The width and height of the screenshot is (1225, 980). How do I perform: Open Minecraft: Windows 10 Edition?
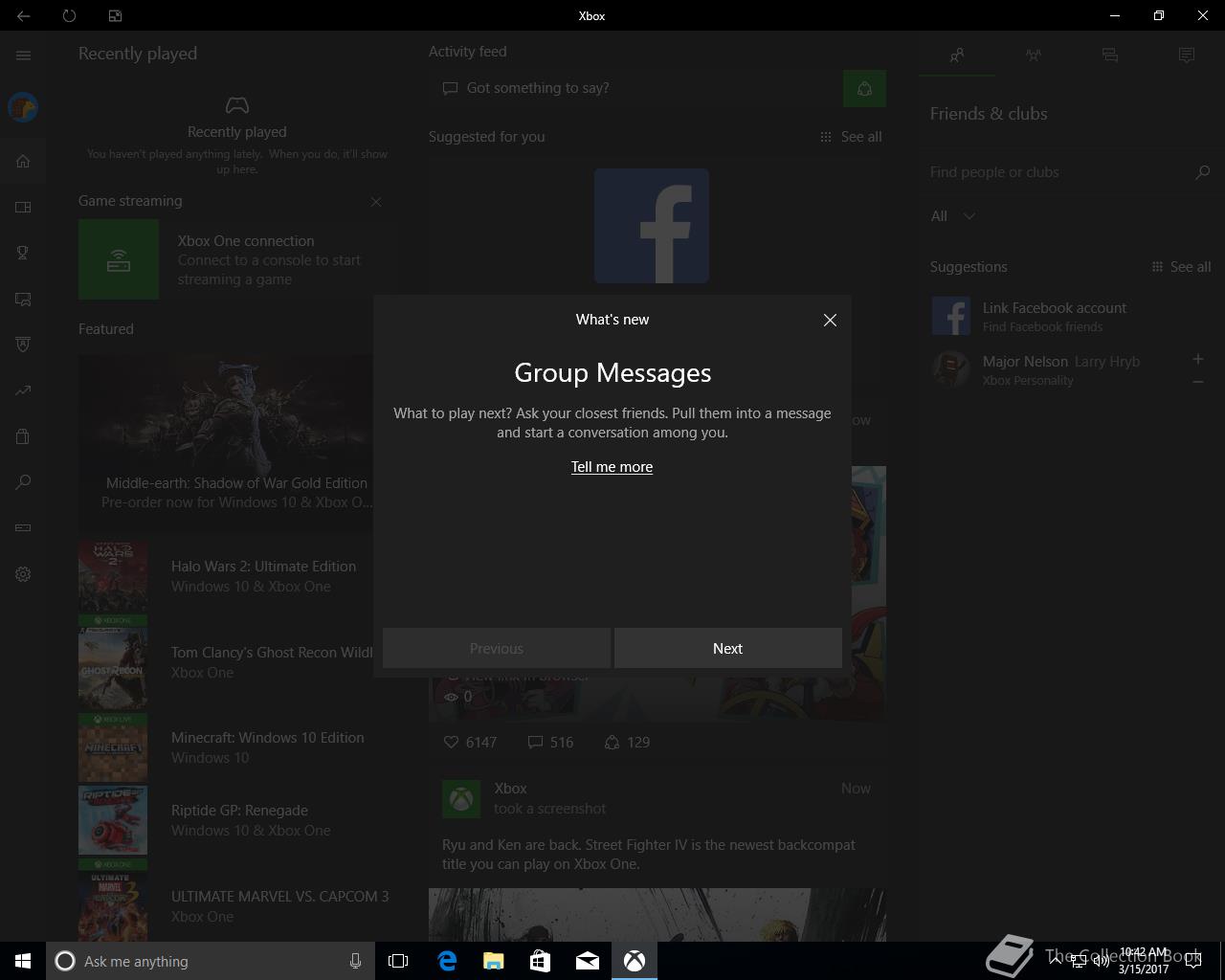[235, 747]
